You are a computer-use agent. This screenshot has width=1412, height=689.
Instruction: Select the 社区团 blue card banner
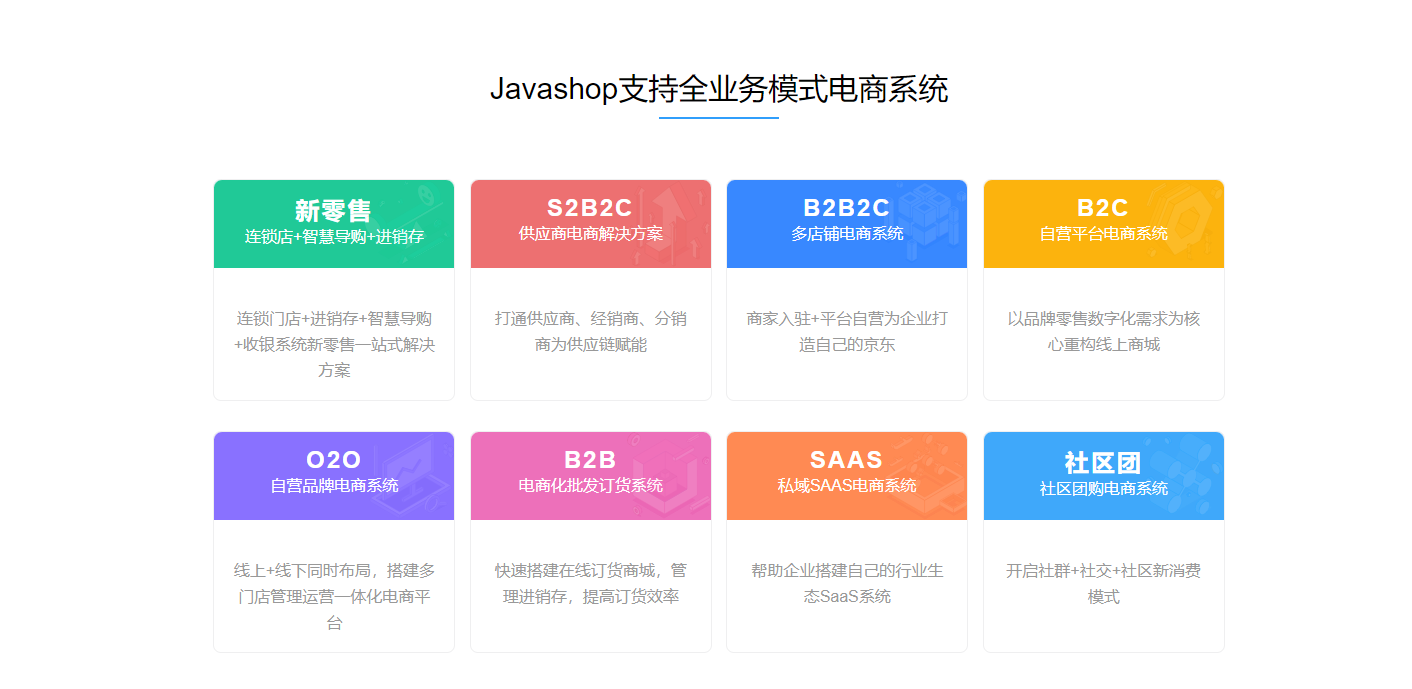pyautogui.click(x=1103, y=475)
